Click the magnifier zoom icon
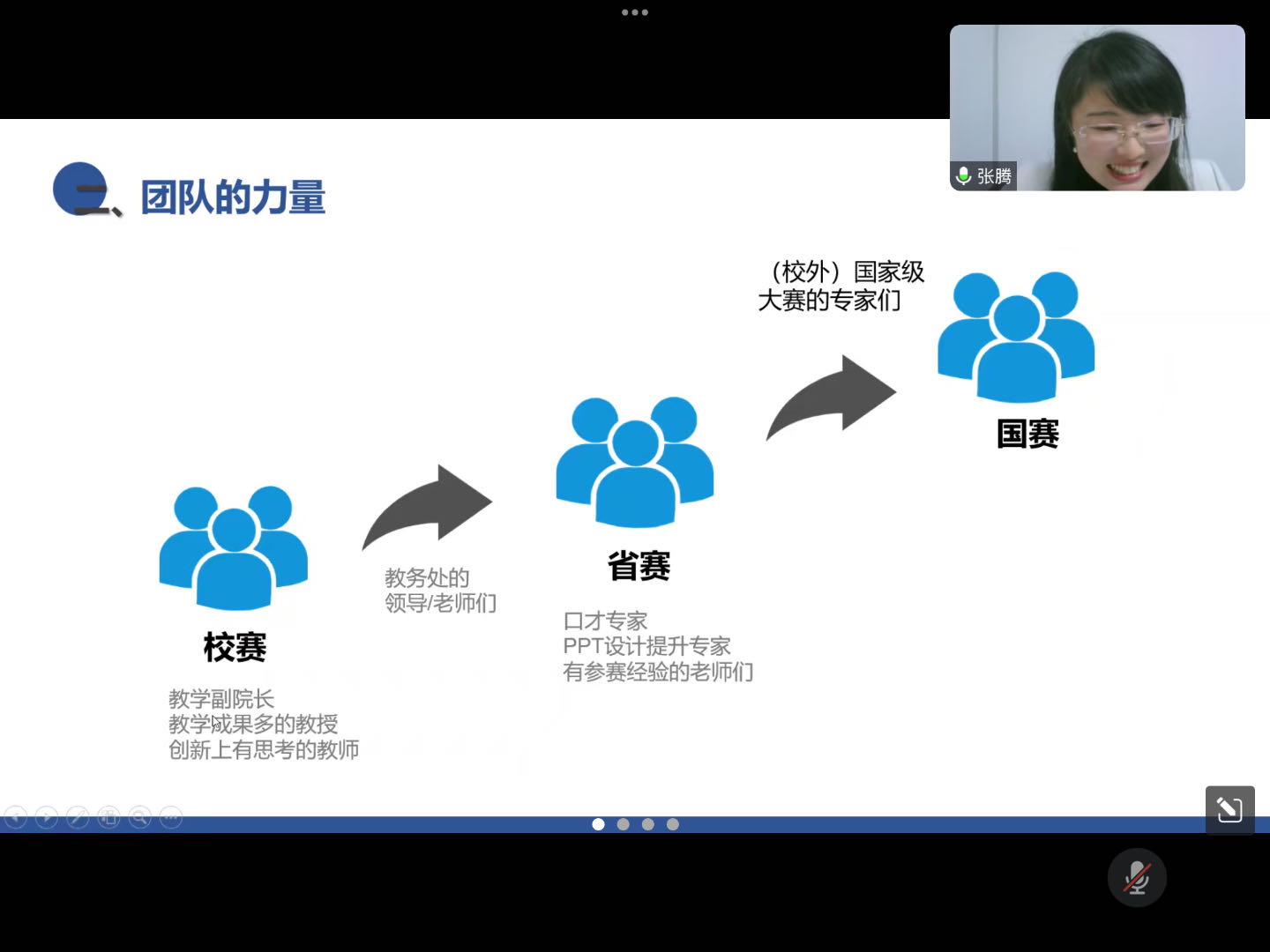The image size is (1270, 952). click(x=139, y=818)
